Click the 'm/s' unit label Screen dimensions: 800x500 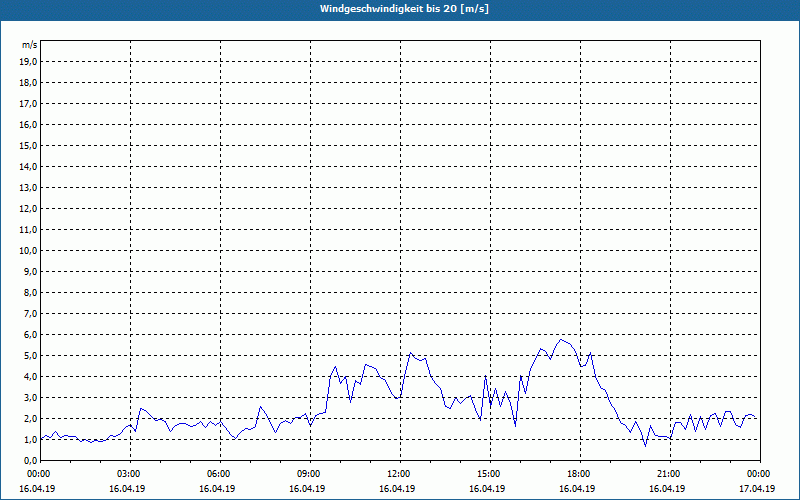point(30,45)
